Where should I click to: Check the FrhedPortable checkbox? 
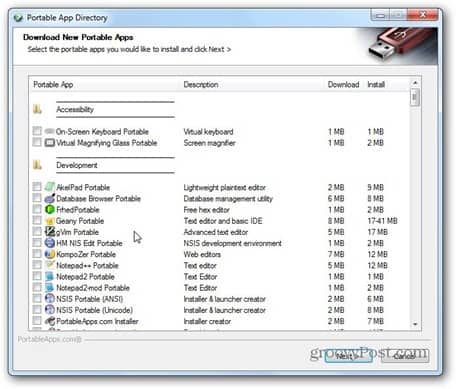(37, 209)
